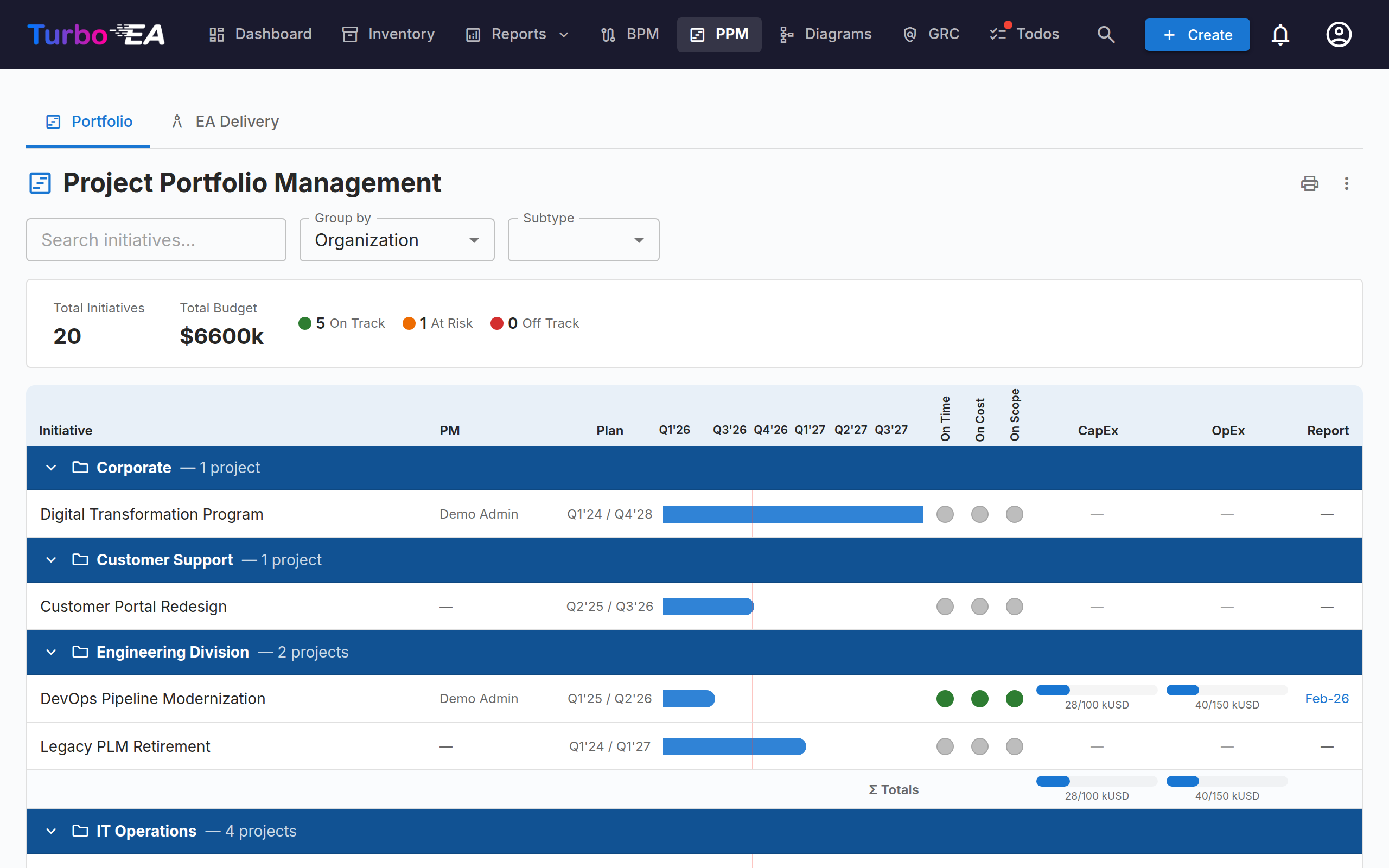Collapse the Customer Support group chevron
Image resolution: width=1389 pixels, height=868 pixels.
pos(51,560)
